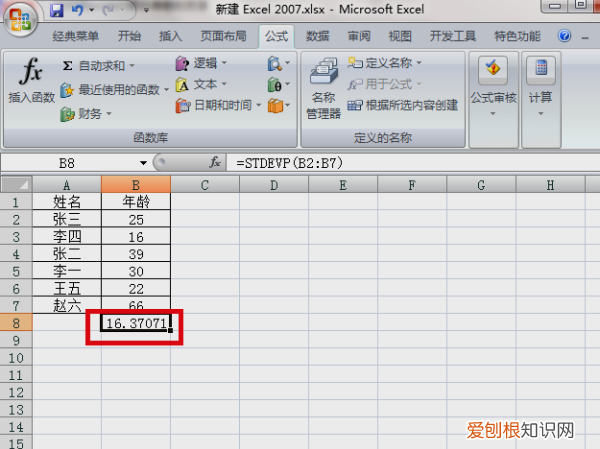Open the Text (文本) functions list
The width and height of the screenshot is (600, 449).
coord(200,84)
